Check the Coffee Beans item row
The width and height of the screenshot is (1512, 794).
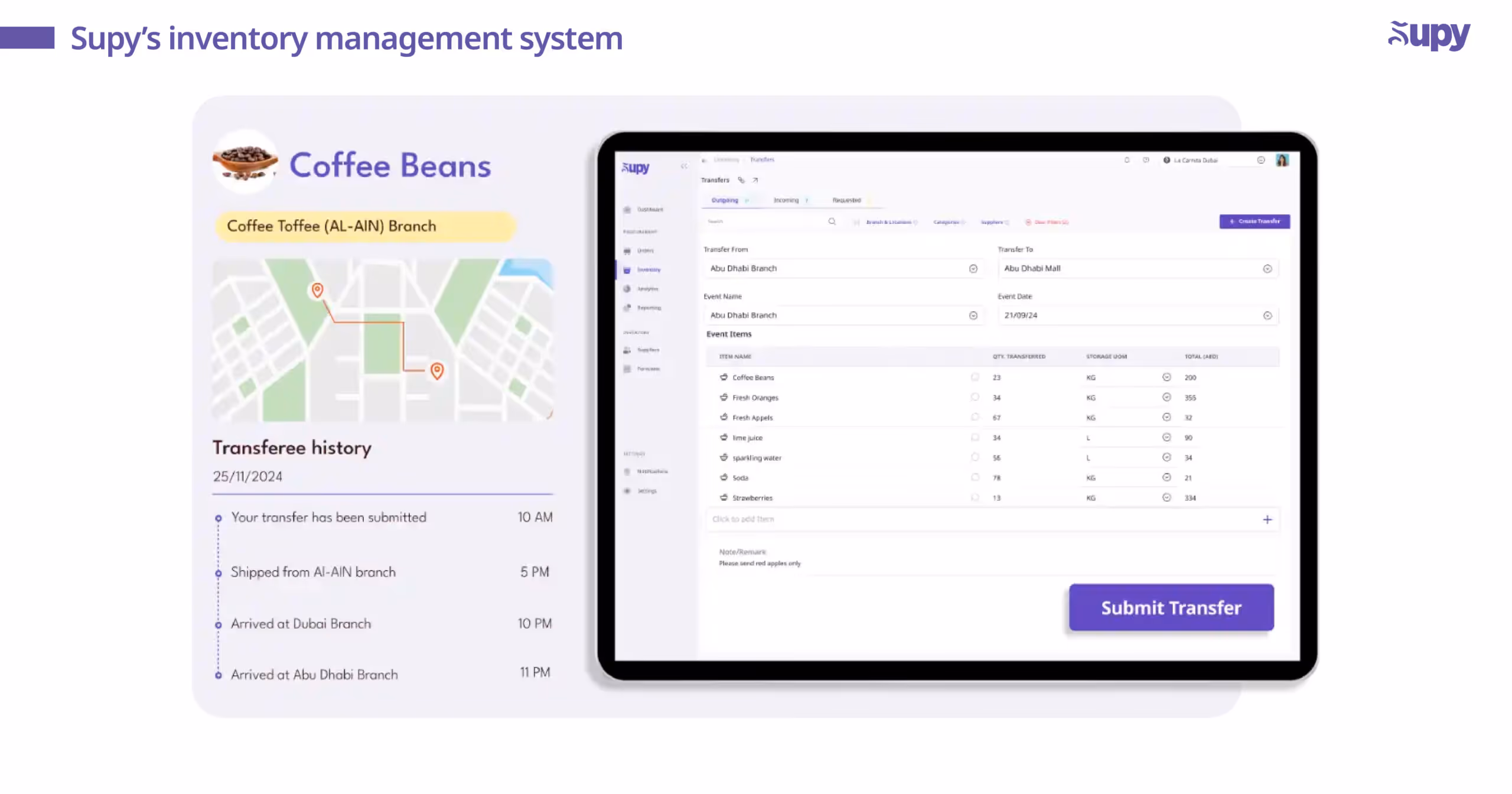tap(975, 378)
